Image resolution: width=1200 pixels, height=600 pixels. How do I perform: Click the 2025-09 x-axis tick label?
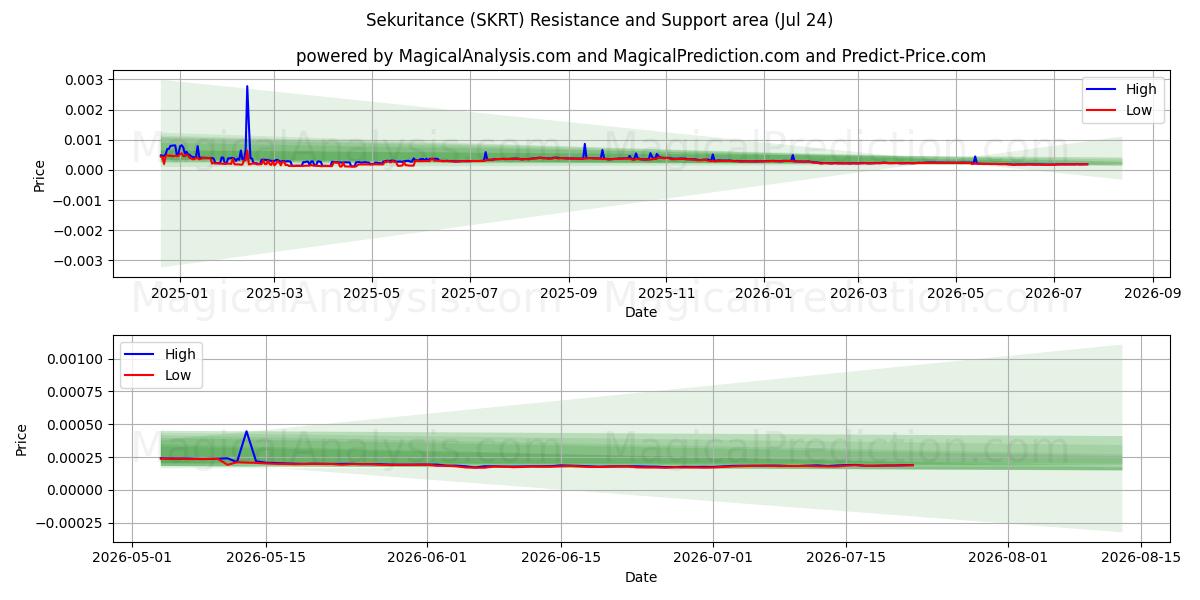[x=569, y=293]
